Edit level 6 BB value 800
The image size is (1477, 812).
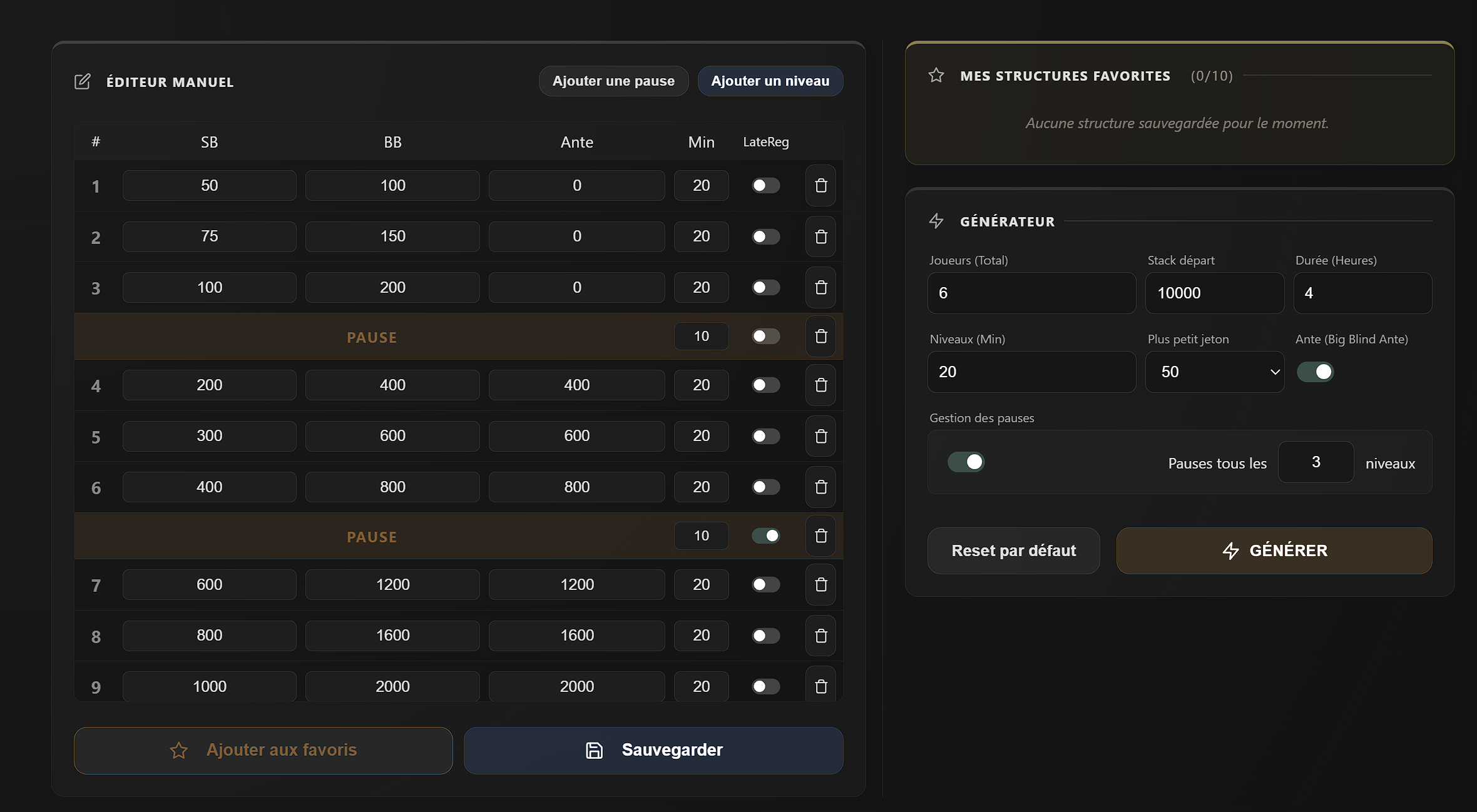click(x=392, y=487)
